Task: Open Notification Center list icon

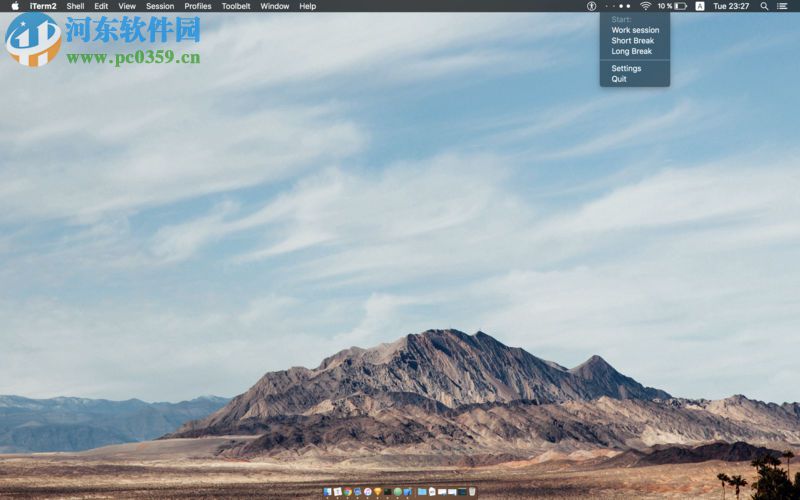Action: click(x=782, y=6)
